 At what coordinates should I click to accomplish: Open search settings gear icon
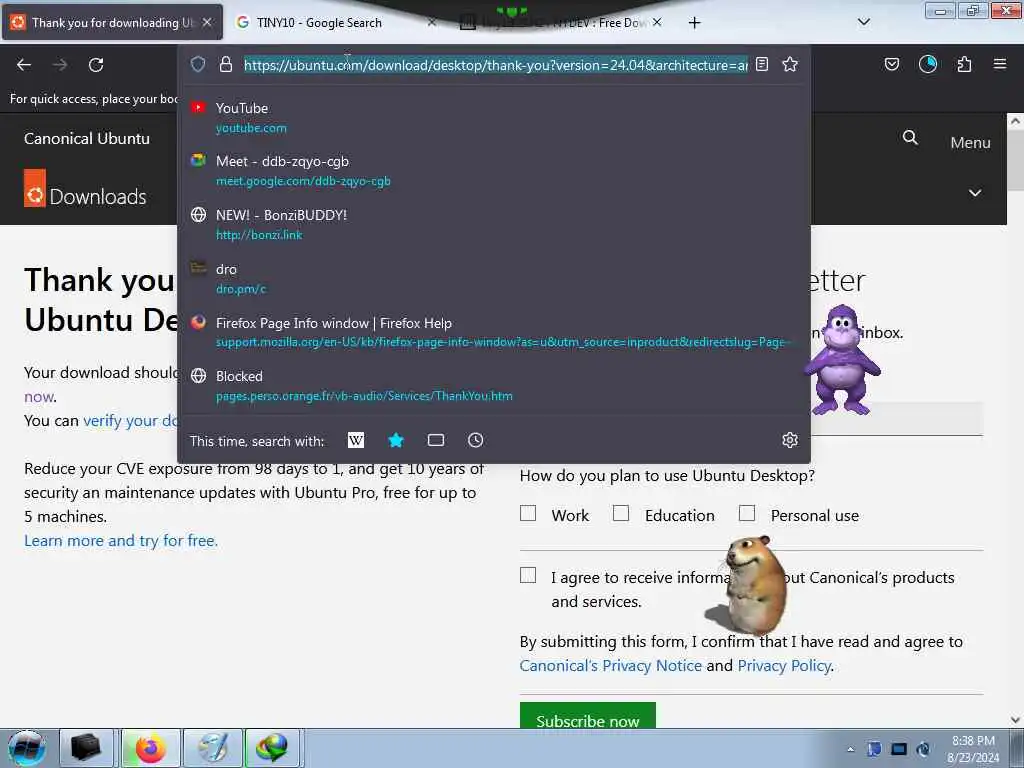[x=790, y=440]
